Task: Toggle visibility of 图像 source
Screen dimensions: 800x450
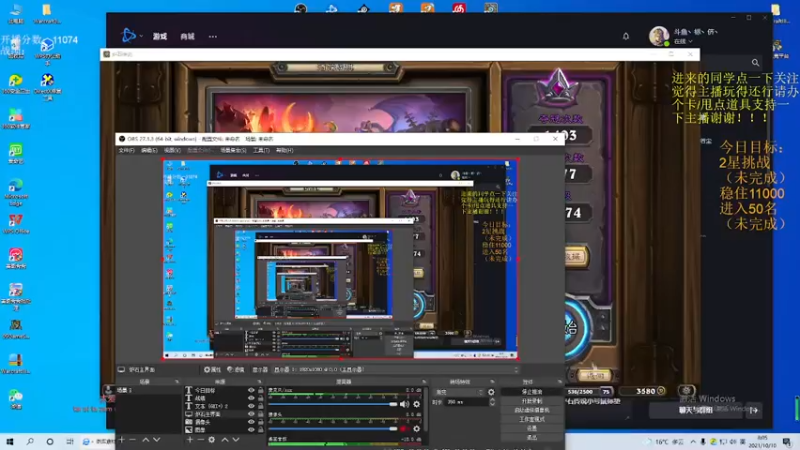Action: [251, 430]
